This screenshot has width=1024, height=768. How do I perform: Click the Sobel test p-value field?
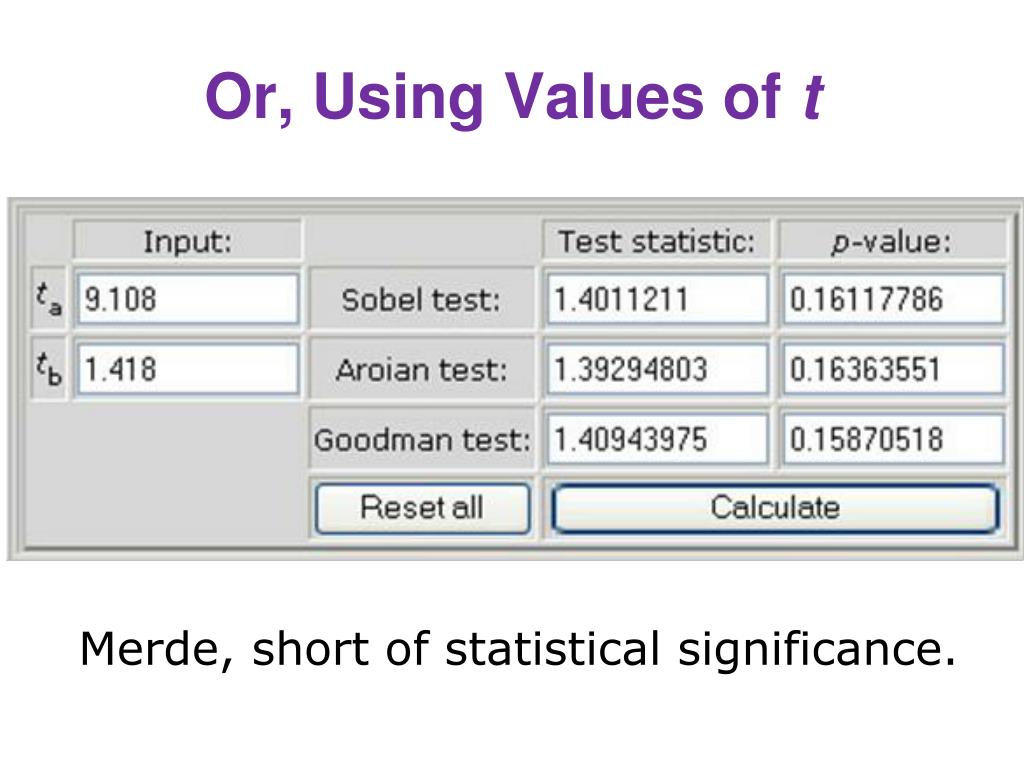(x=893, y=300)
